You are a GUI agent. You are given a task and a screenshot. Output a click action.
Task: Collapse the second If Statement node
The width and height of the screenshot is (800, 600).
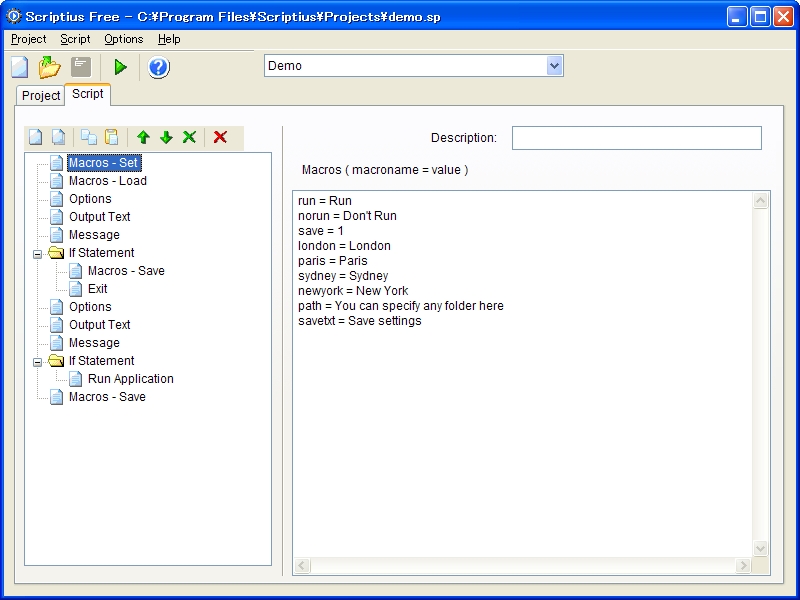click(x=37, y=362)
